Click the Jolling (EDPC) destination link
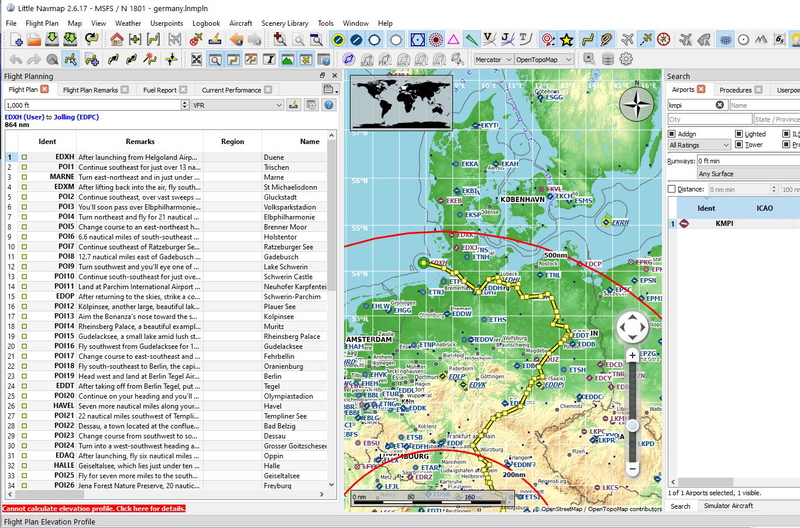 click(x=76, y=117)
